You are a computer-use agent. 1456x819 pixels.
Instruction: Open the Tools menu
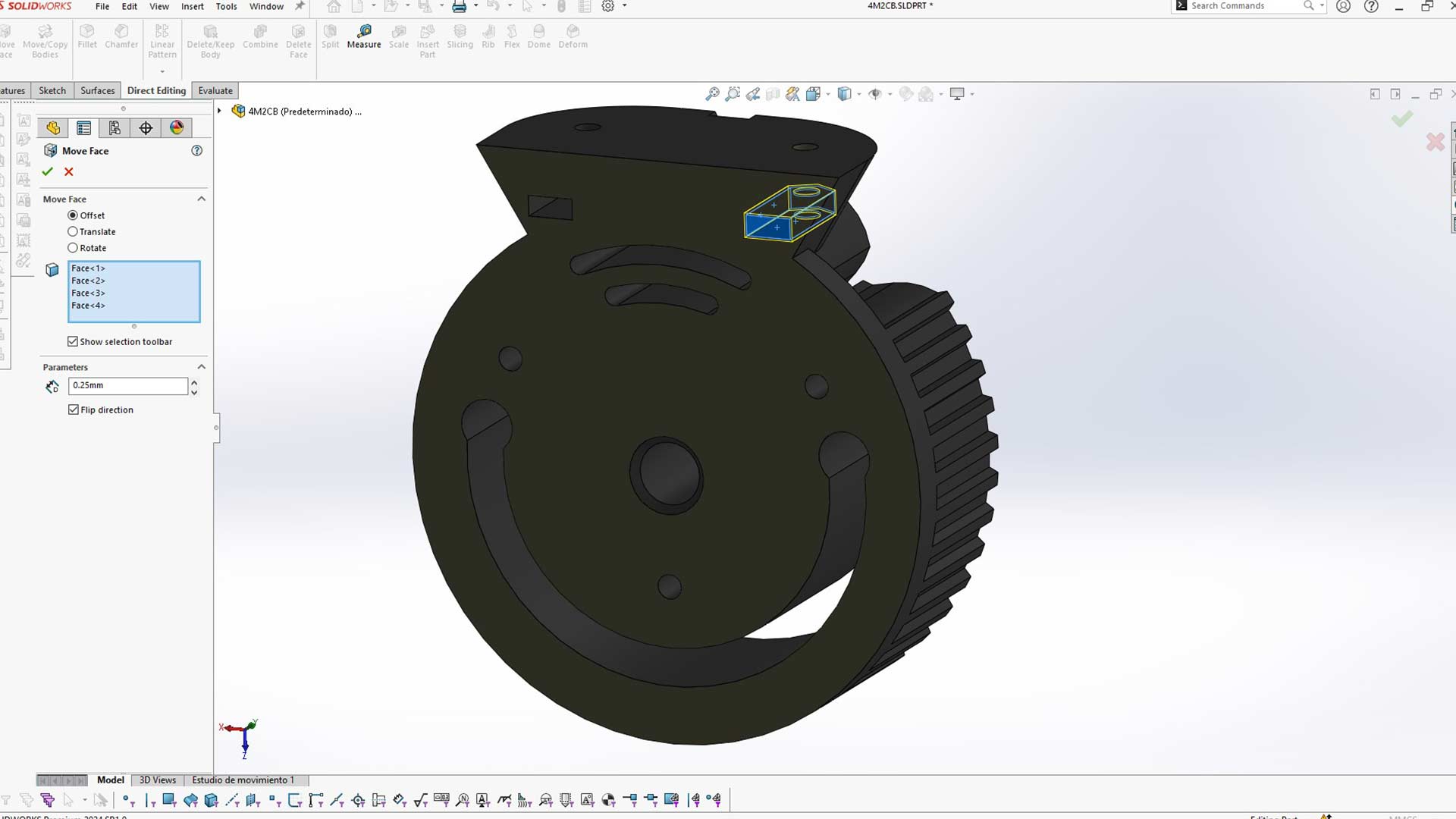click(226, 6)
